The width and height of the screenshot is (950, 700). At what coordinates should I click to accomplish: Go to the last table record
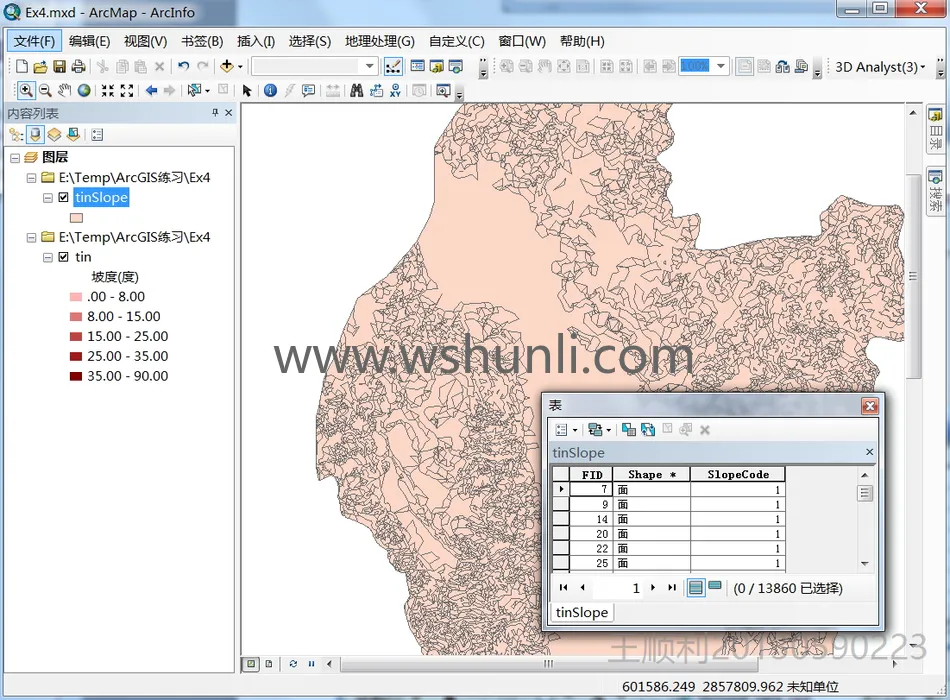672,588
